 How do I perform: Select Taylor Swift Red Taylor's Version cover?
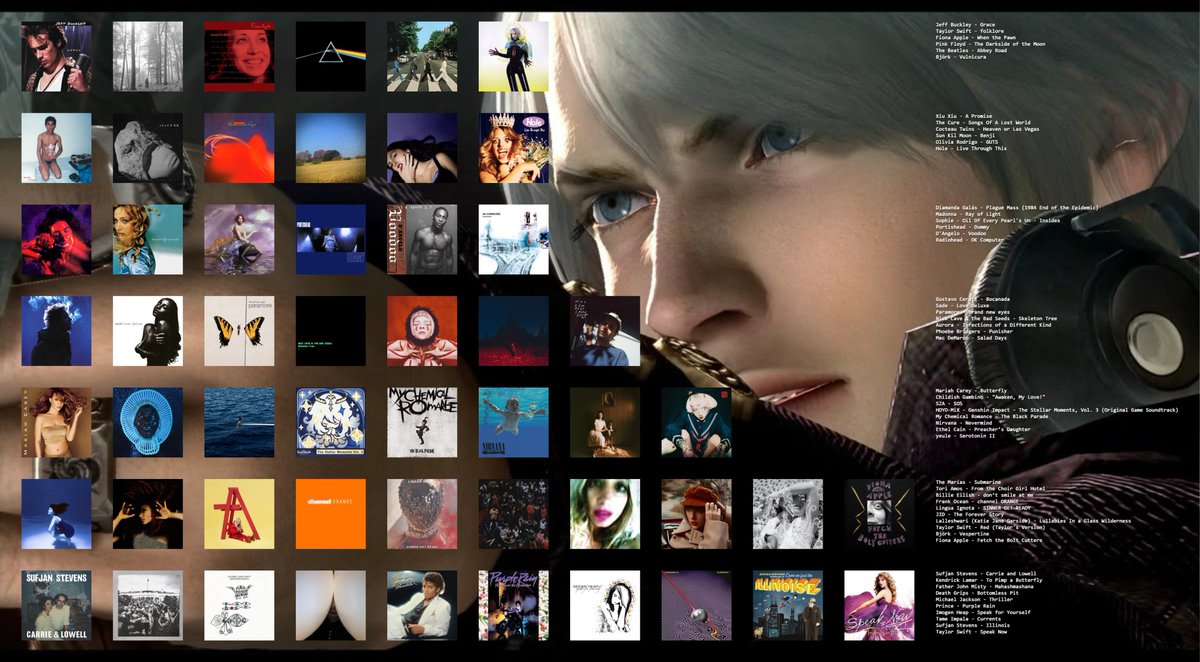click(x=696, y=514)
